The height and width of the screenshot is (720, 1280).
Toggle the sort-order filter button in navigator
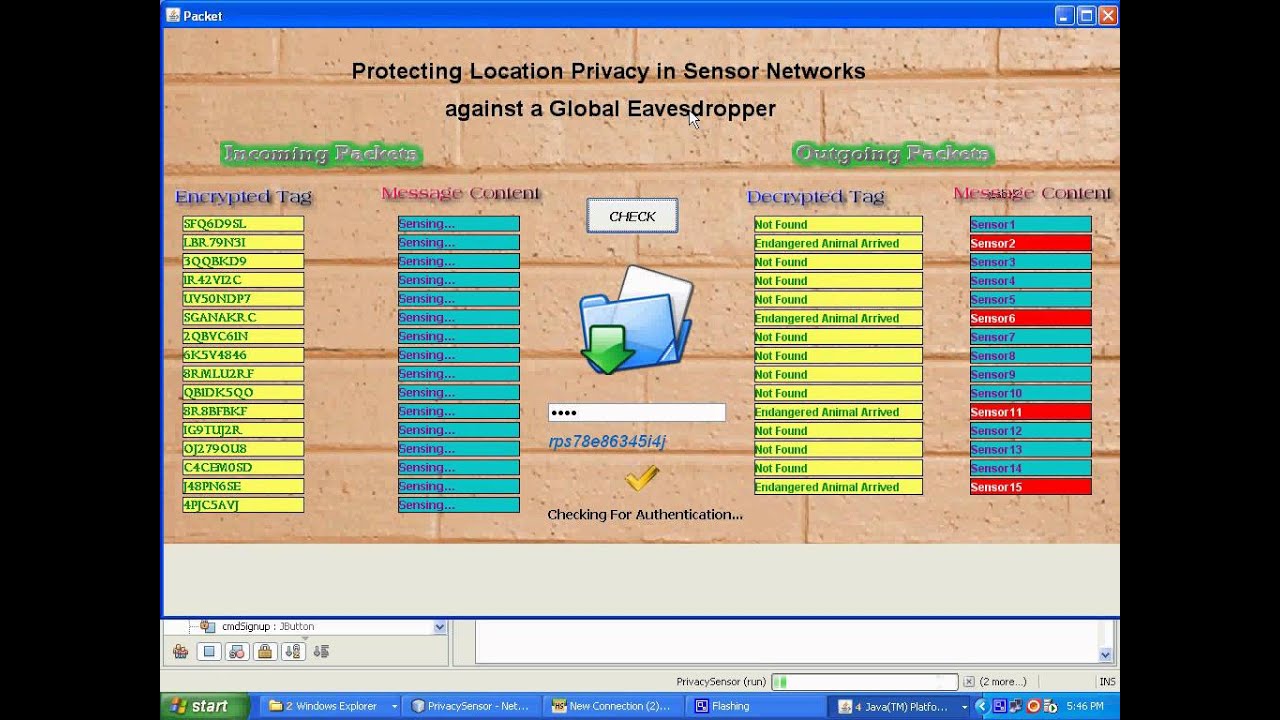(293, 652)
